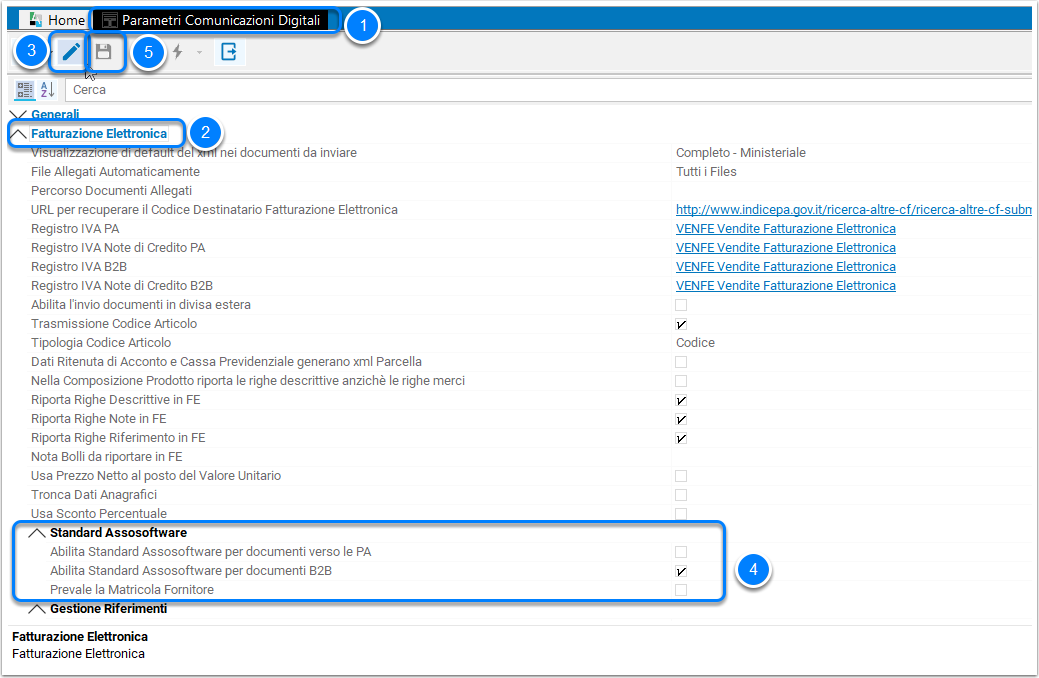This screenshot has width=1039, height=678.
Task: Click the floppy disk Save icon
Action: pos(103,51)
